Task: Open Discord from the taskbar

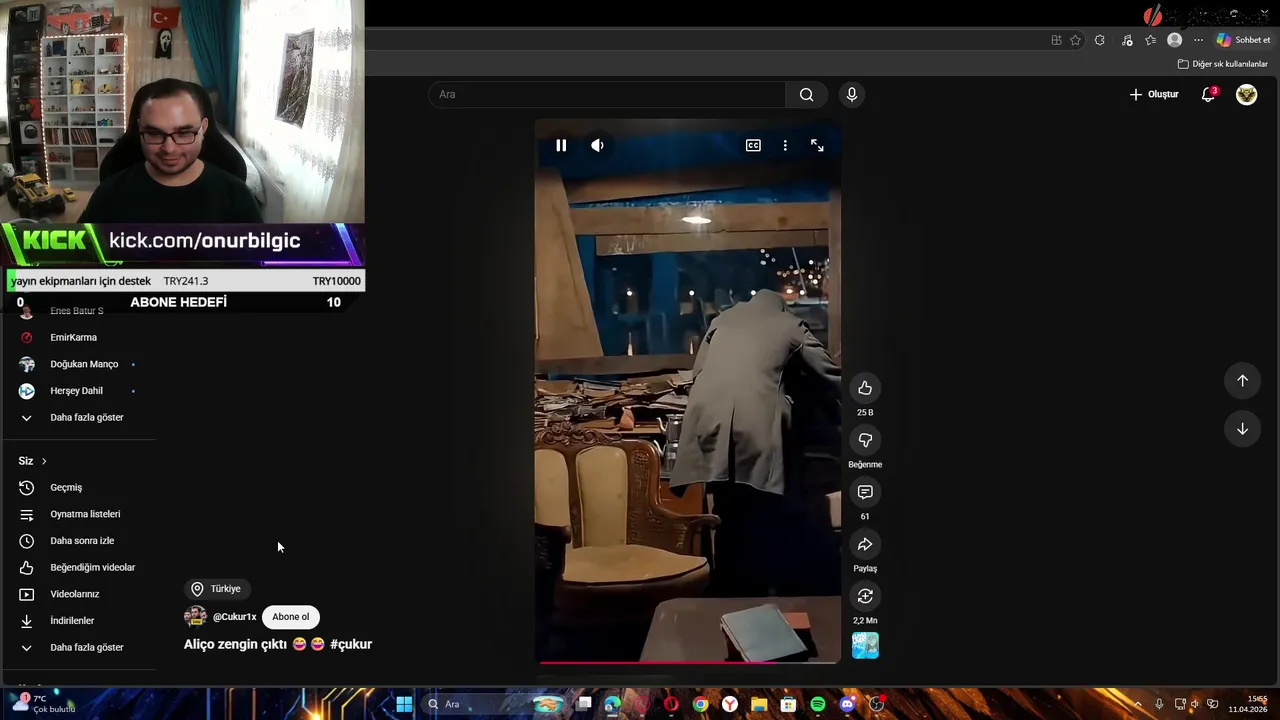Action: tap(847, 704)
